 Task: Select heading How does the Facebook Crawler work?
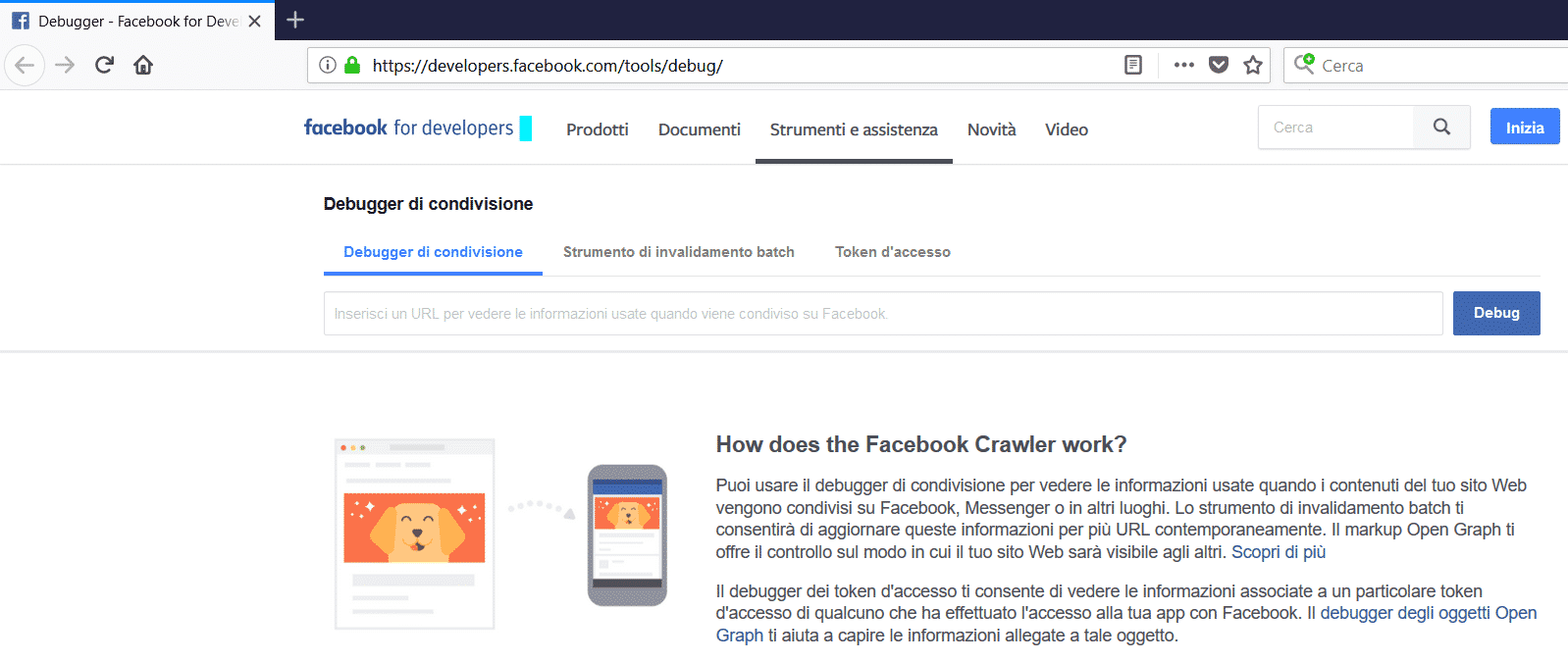(x=921, y=444)
